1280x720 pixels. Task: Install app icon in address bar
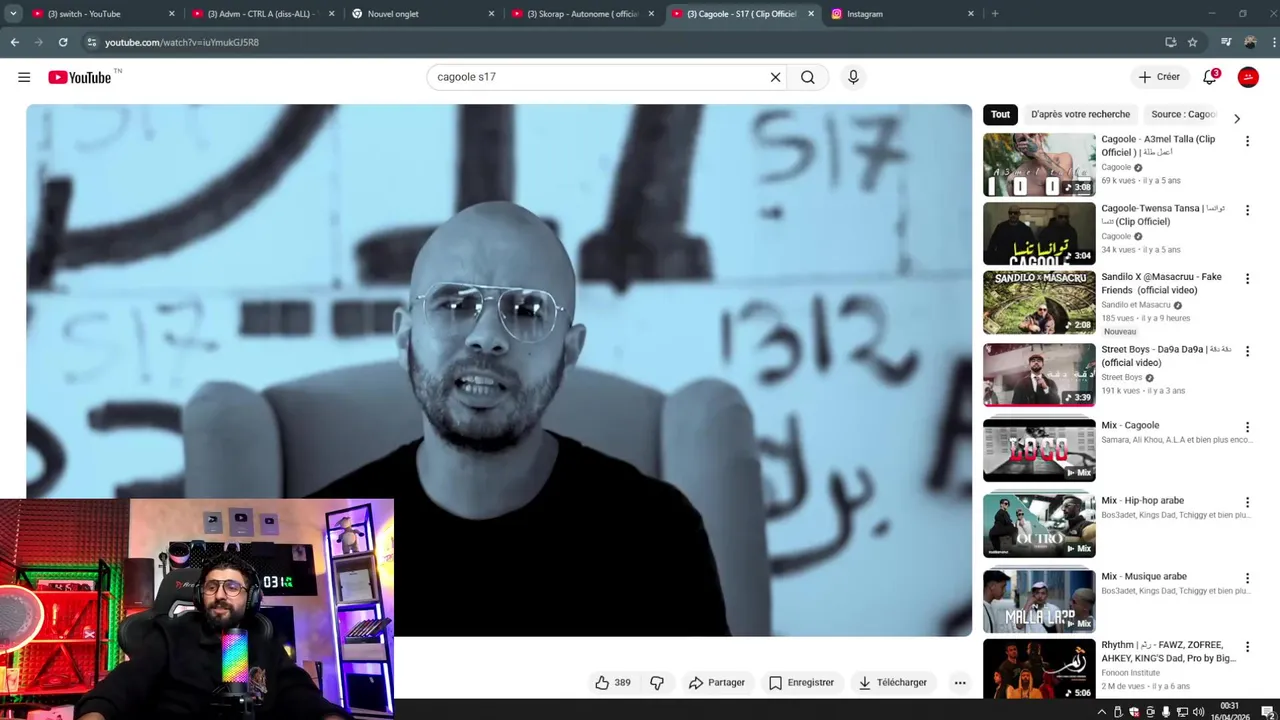(x=1171, y=42)
